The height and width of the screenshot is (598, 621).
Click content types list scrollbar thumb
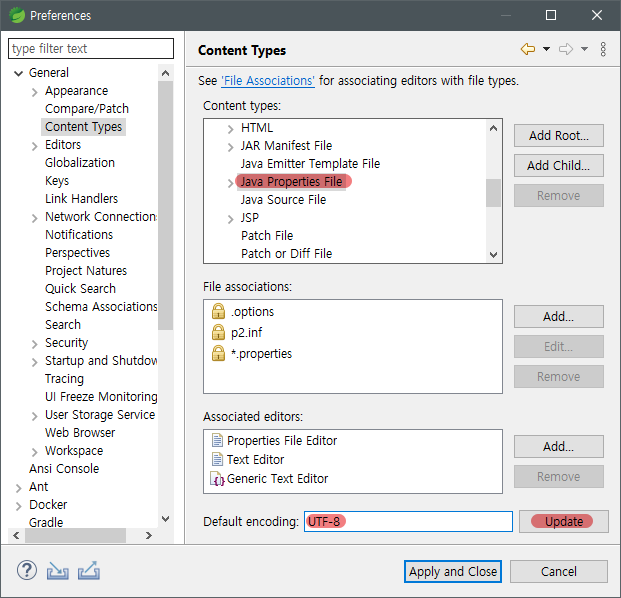tap(493, 193)
